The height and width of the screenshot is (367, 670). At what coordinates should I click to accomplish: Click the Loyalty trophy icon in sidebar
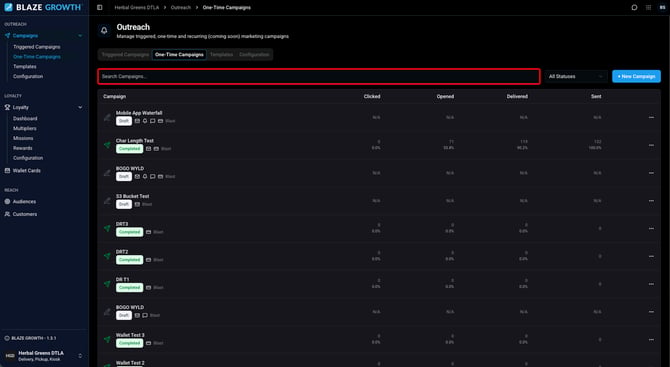click(x=7, y=107)
